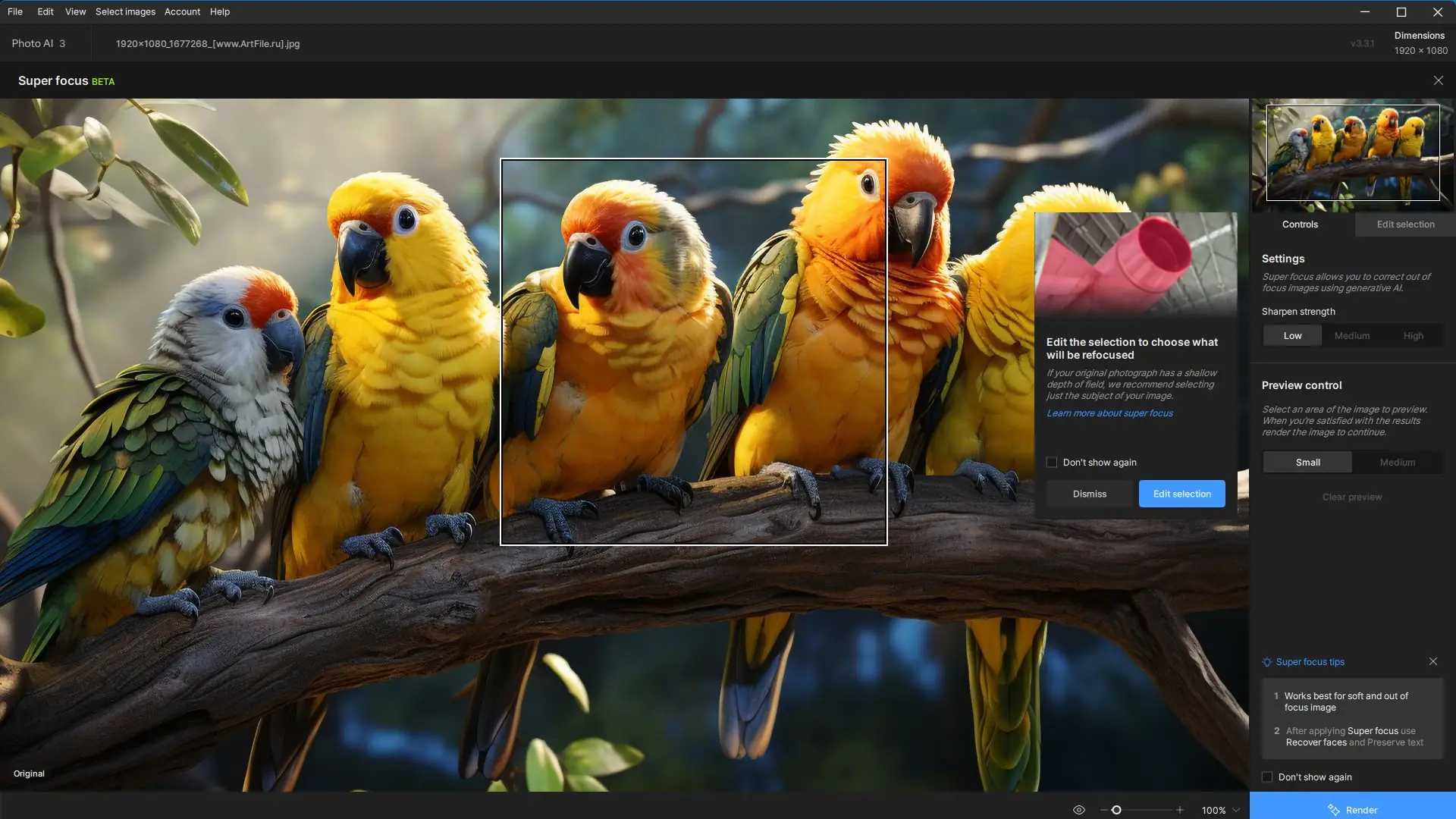Set sharpen strength to High

pyautogui.click(x=1413, y=335)
